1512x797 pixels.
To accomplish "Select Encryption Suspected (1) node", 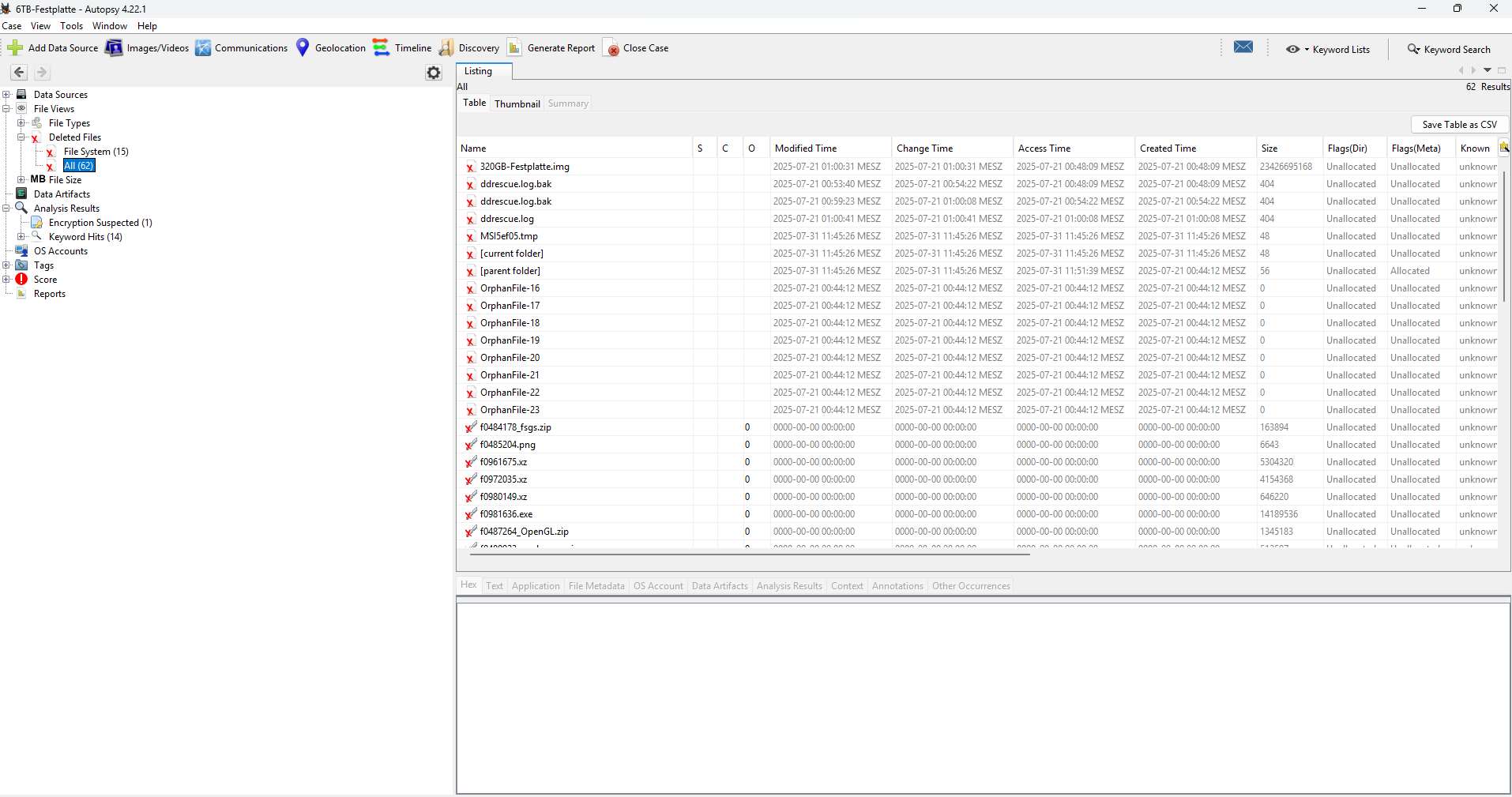I will click(100, 223).
